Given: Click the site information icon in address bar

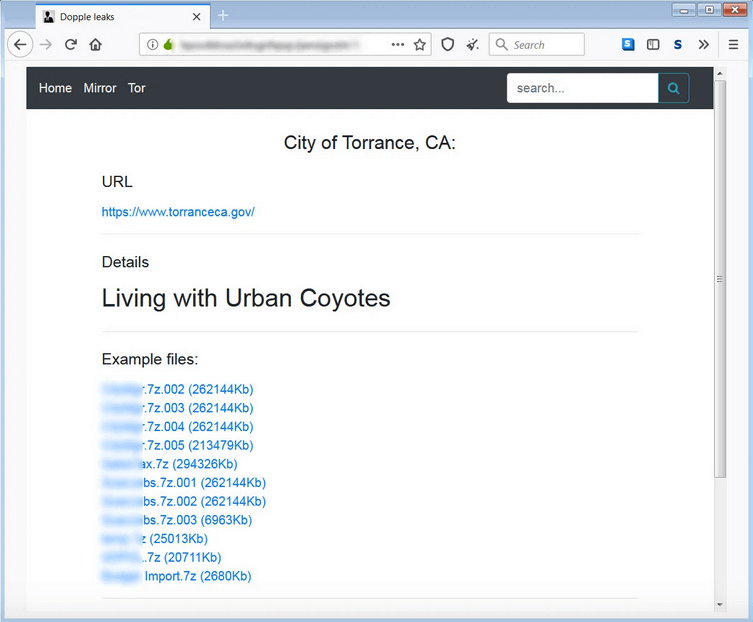Looking at the screenshot, I should pyautogui.click(x=152, y=44).
